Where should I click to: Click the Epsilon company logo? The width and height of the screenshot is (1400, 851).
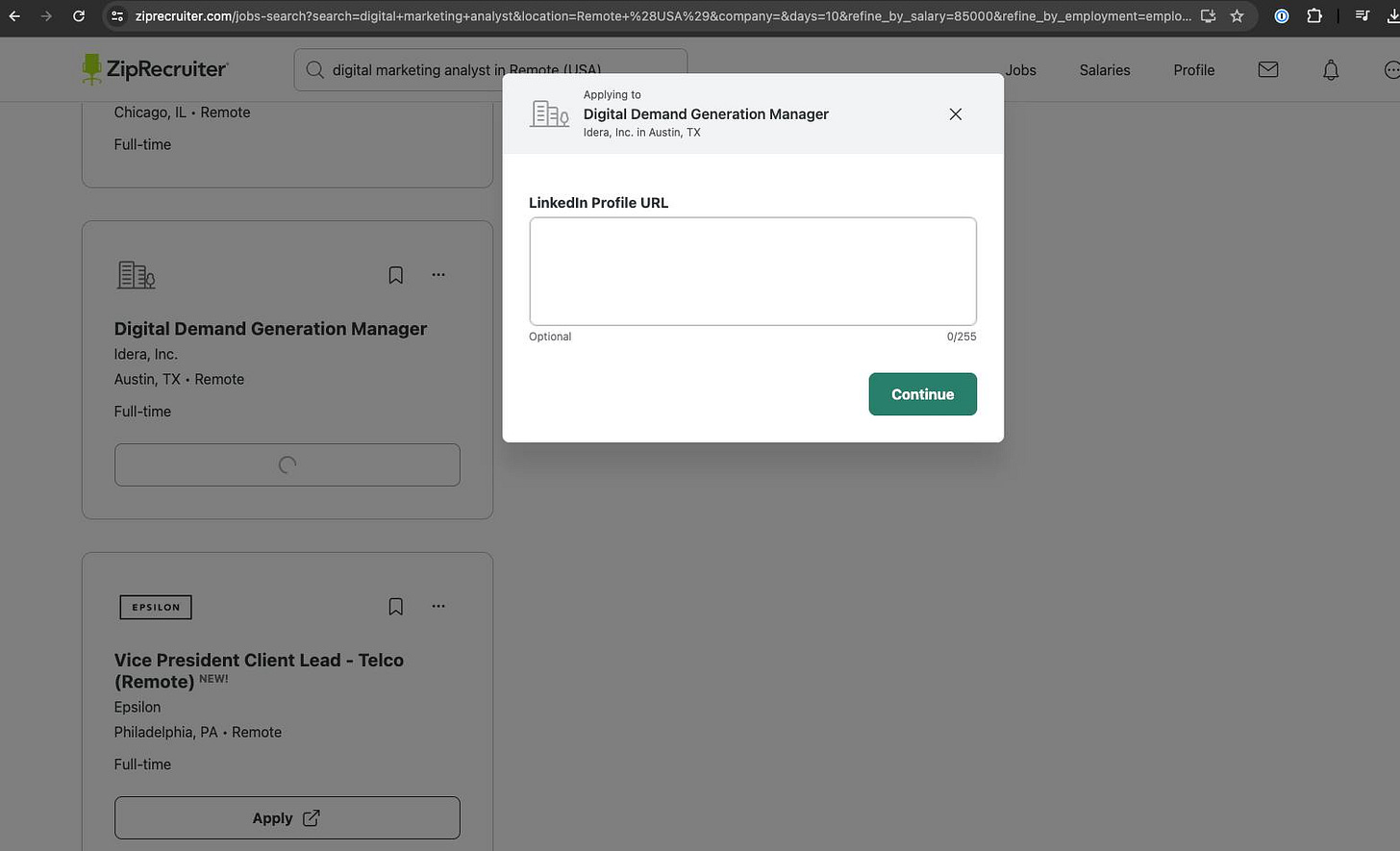coord(156,607)
